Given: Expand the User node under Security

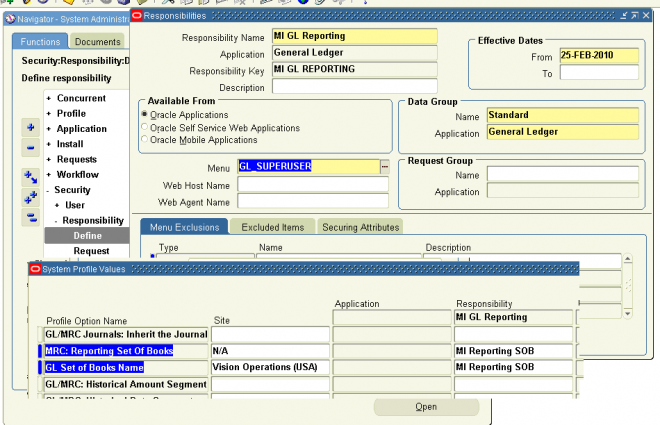Looking at the screenshot, I should [x=57, y=205].
